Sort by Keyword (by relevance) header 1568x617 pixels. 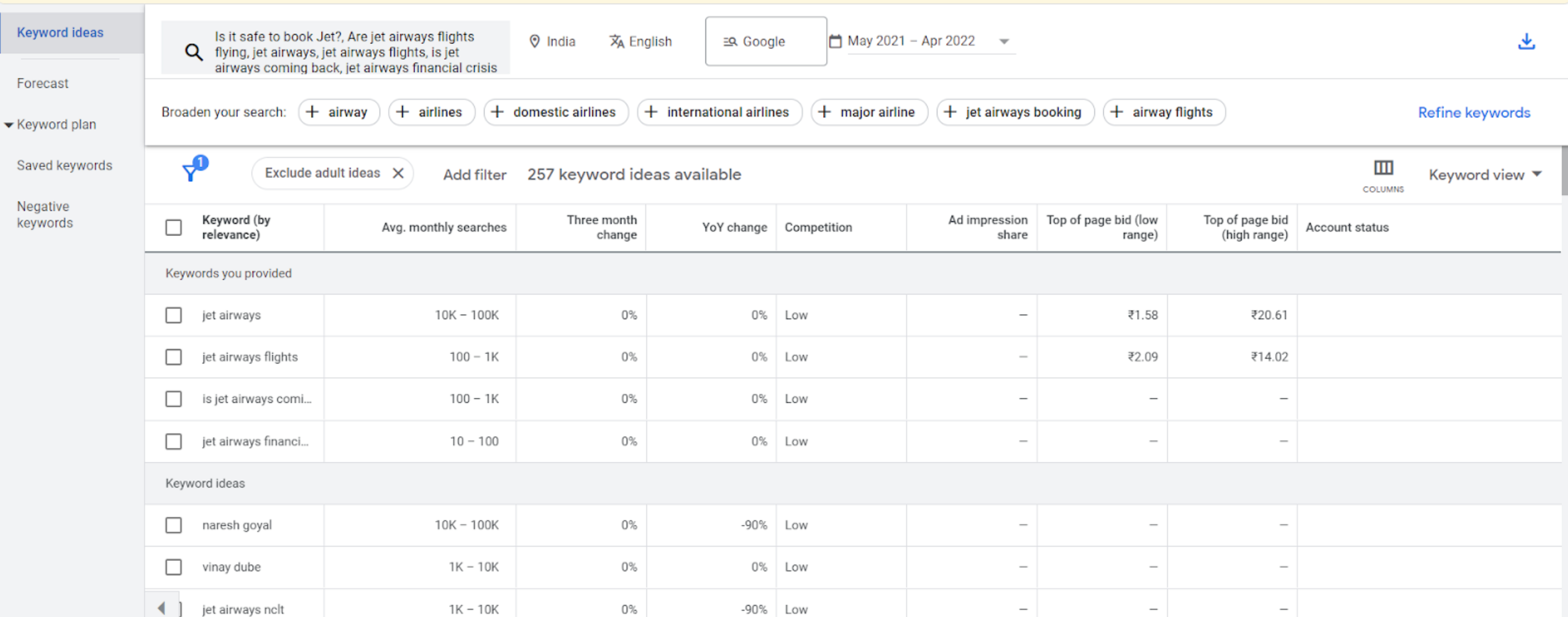tap(236, 228)
